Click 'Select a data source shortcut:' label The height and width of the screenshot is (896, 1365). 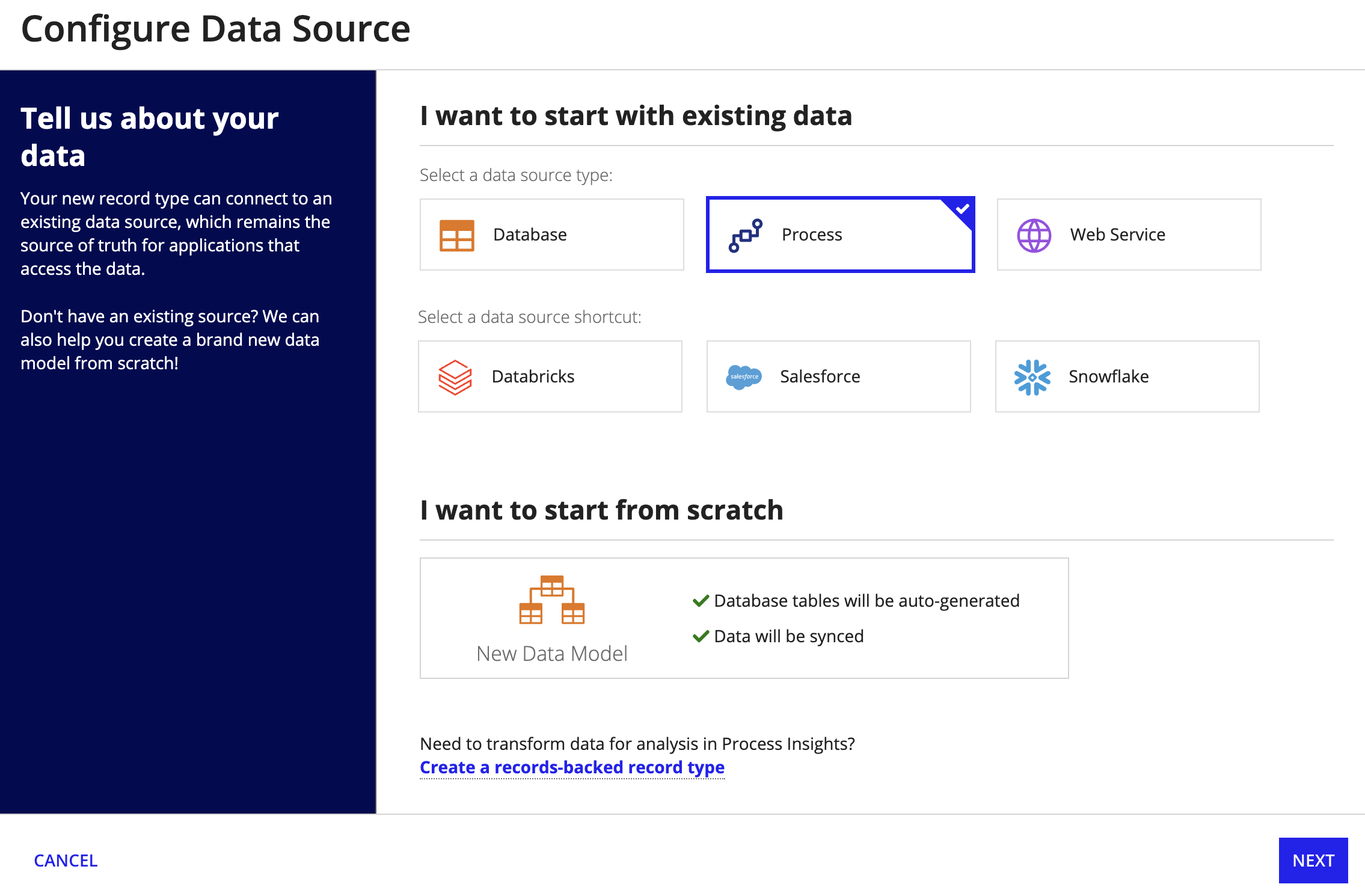[x=530, y=317]
